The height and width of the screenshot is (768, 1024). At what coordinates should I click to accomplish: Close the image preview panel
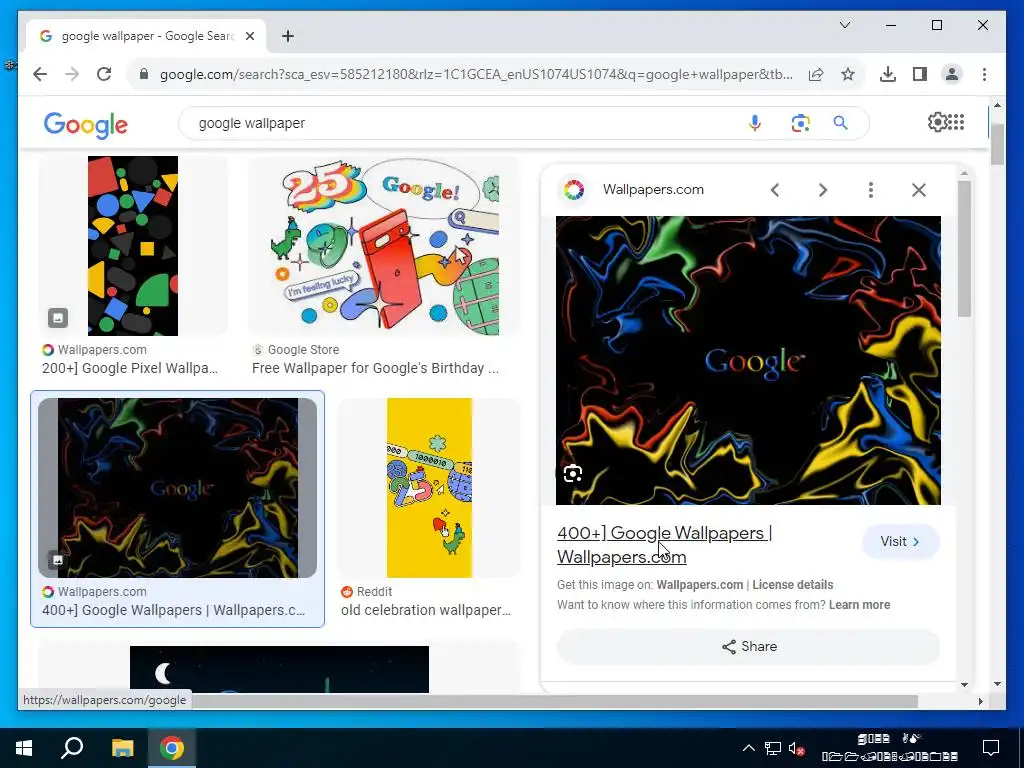click(919, 190)
